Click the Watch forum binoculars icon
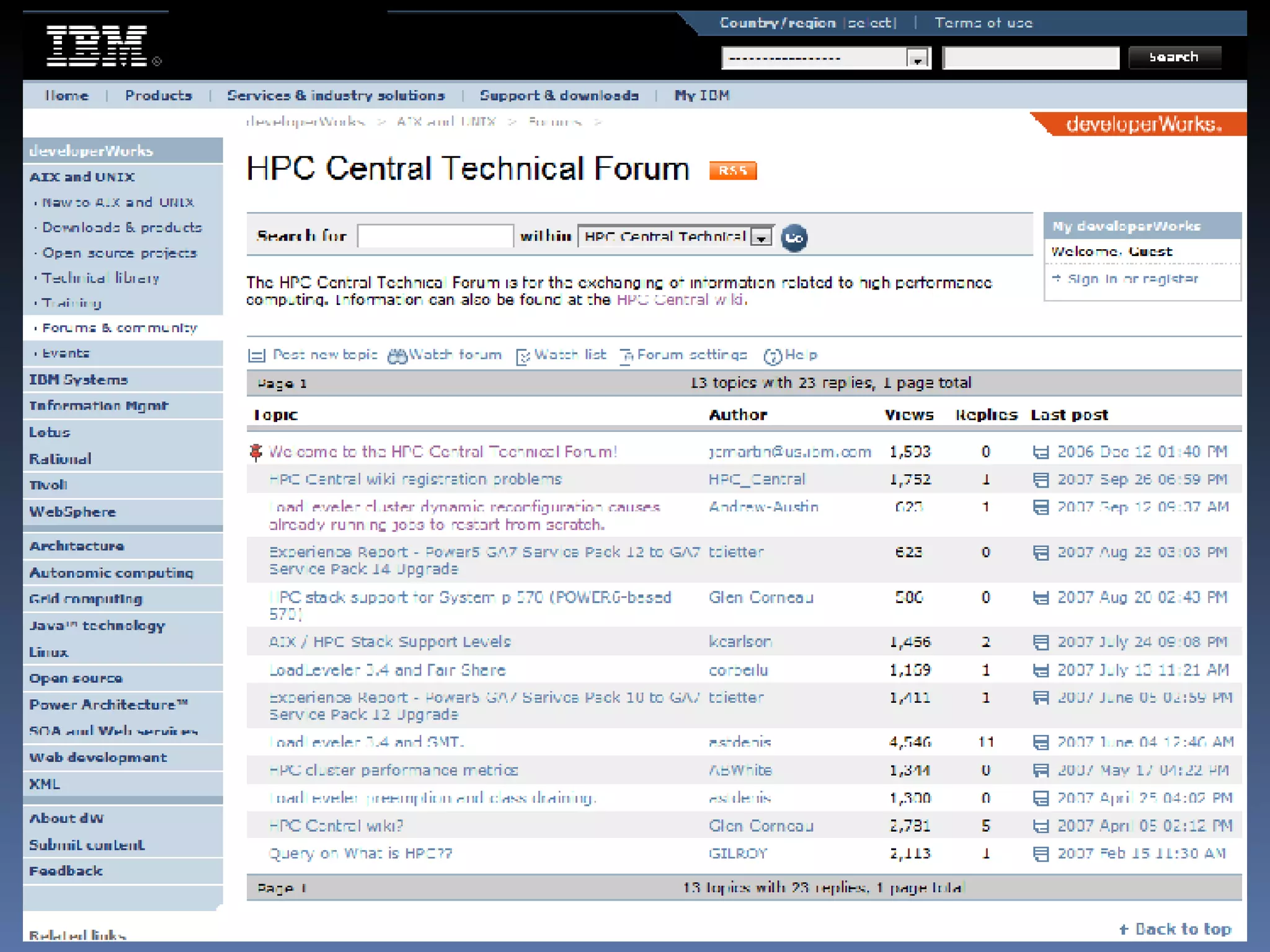 (397, 356)
